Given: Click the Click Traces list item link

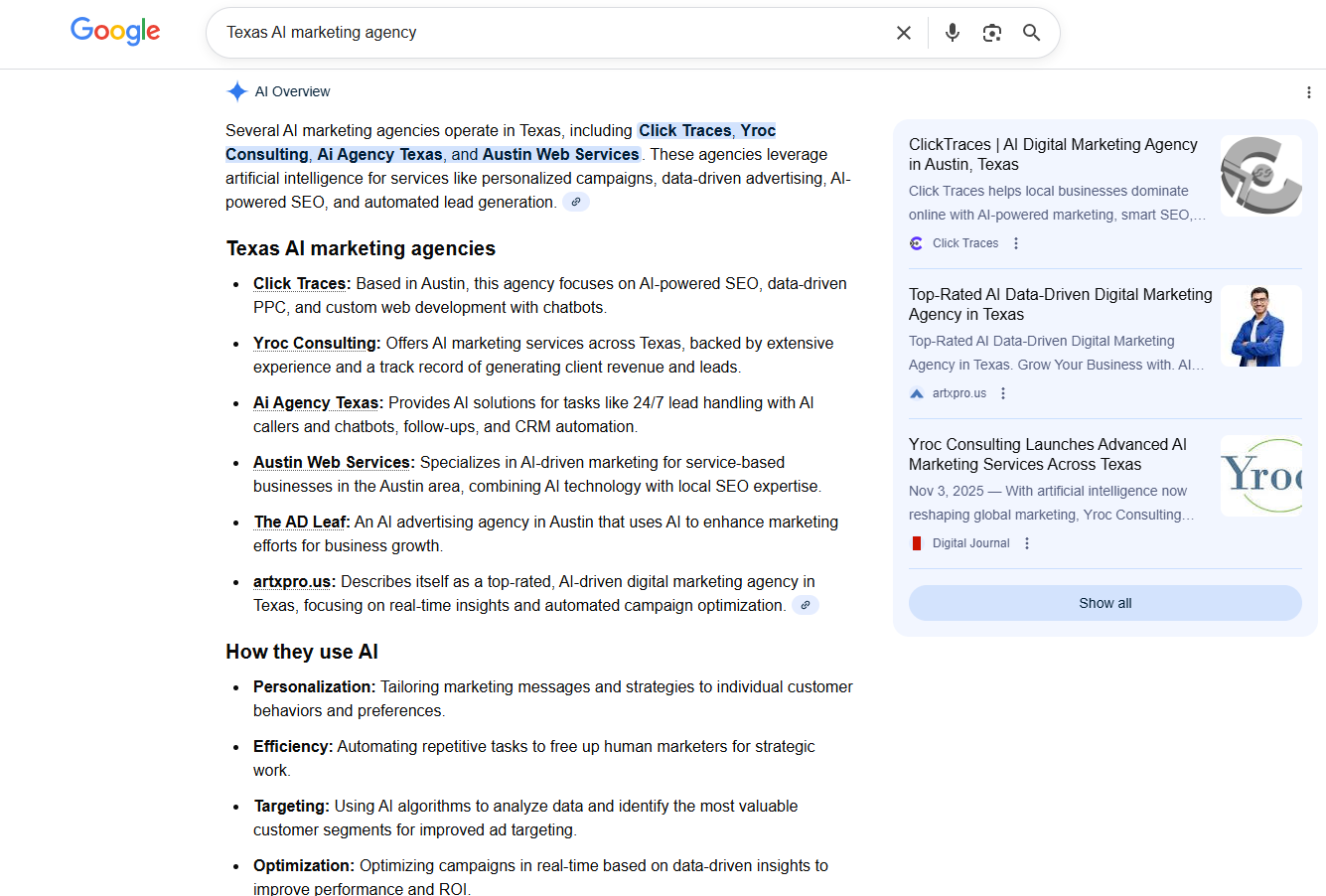Looking at the screenshot, I should point(300,284).
